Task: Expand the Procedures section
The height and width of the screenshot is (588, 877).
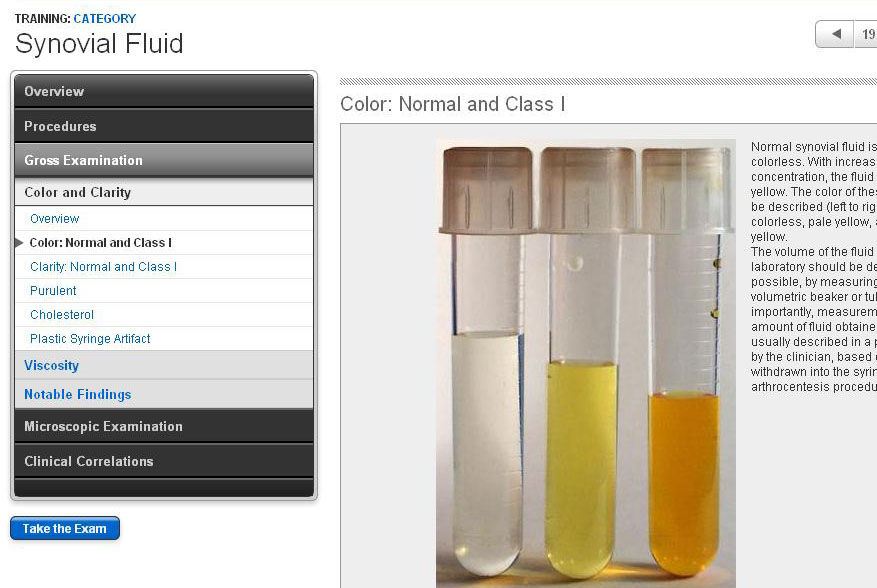Action: (164, 126)
